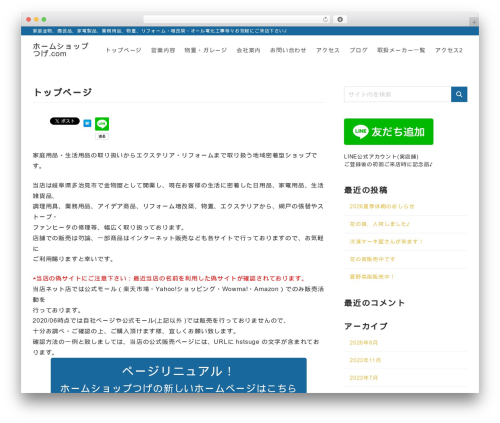The image size is (500, 423).
Task: Click the blue top announcement bar text
Action: [x=159, y=31]
